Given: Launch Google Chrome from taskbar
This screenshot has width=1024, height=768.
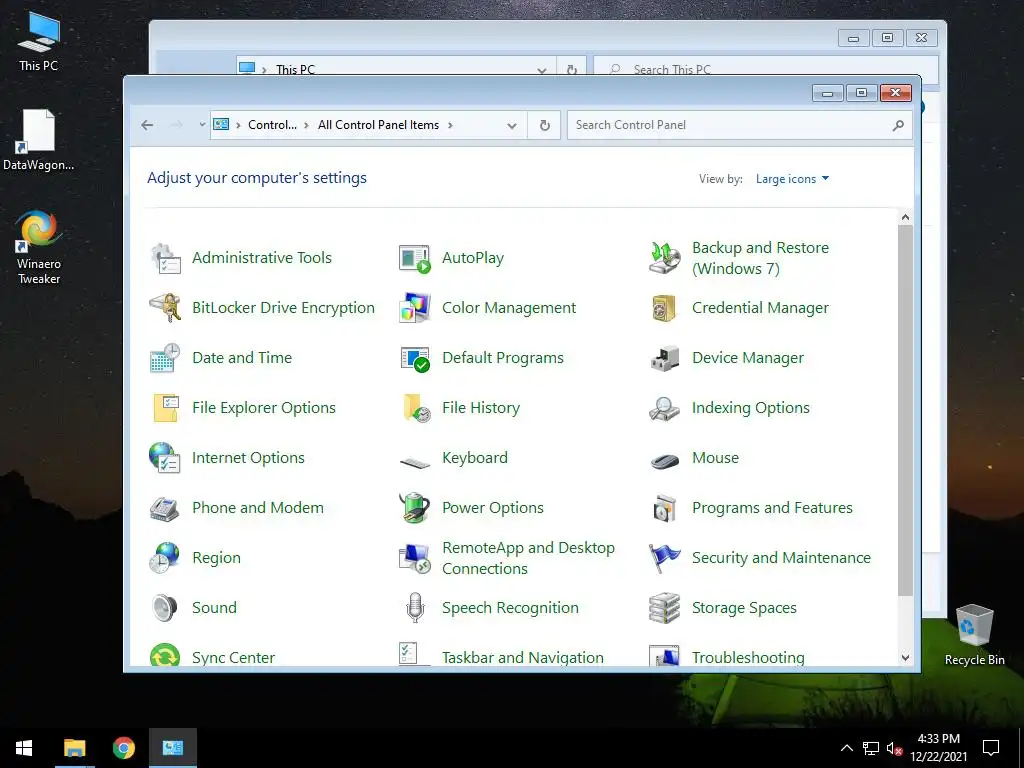Looking at the screenshot, I should click(123, 748).
